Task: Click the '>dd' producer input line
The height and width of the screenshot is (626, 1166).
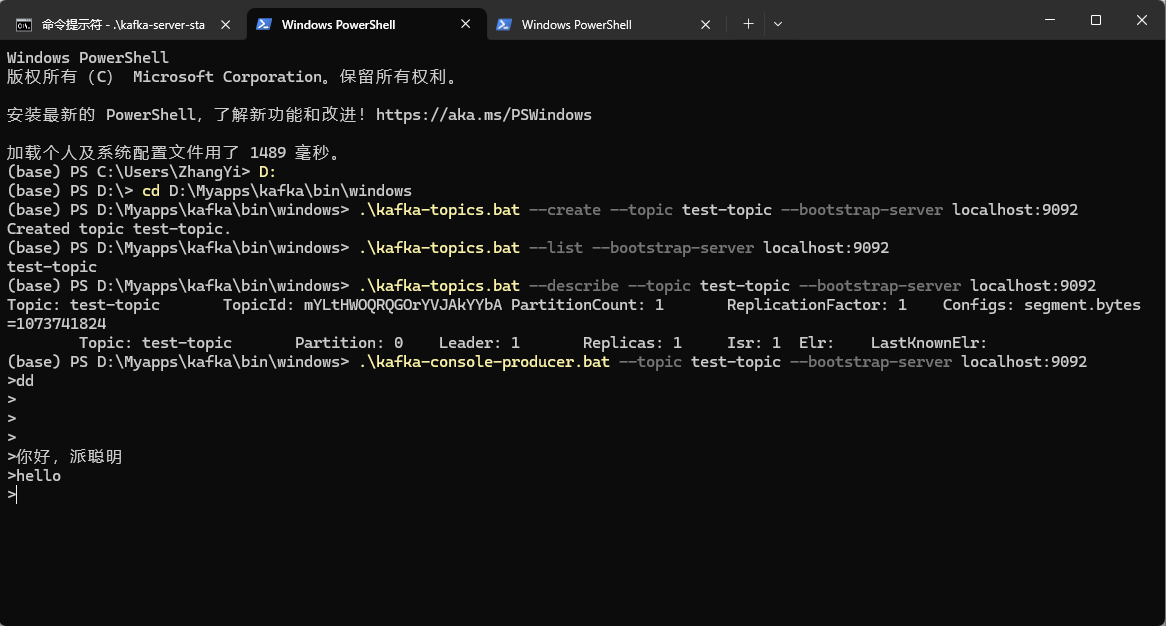Action: click(x=20, y=381)
